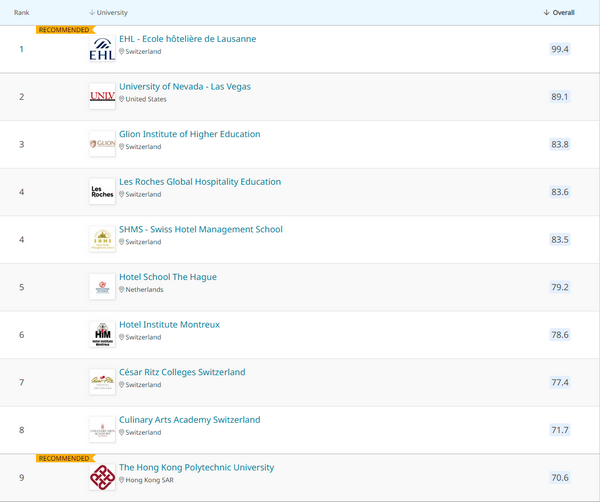Open Glion Institute of Higher Education link

click(189, 134)
